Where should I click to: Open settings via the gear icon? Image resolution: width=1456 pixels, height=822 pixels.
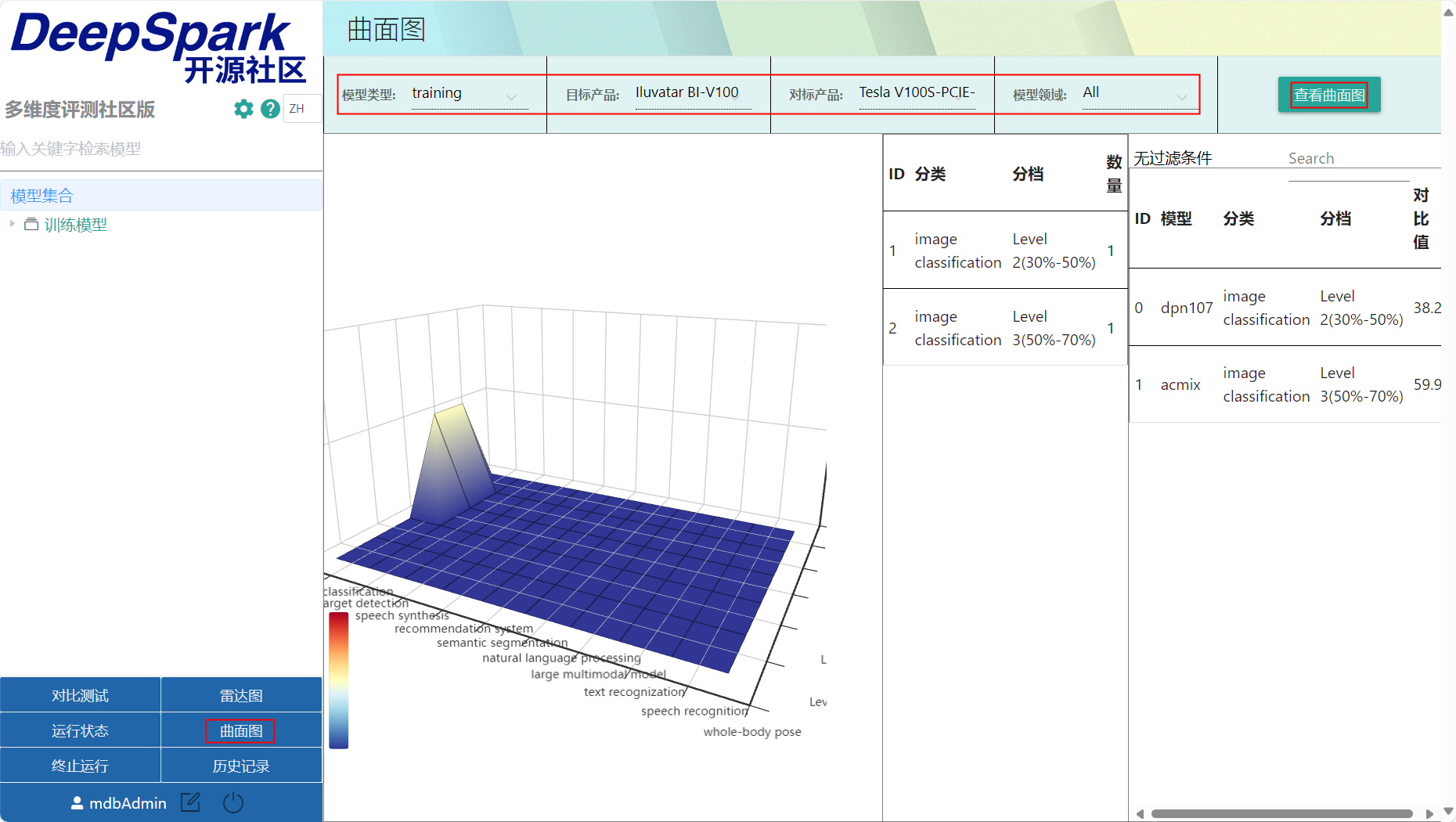243,109
